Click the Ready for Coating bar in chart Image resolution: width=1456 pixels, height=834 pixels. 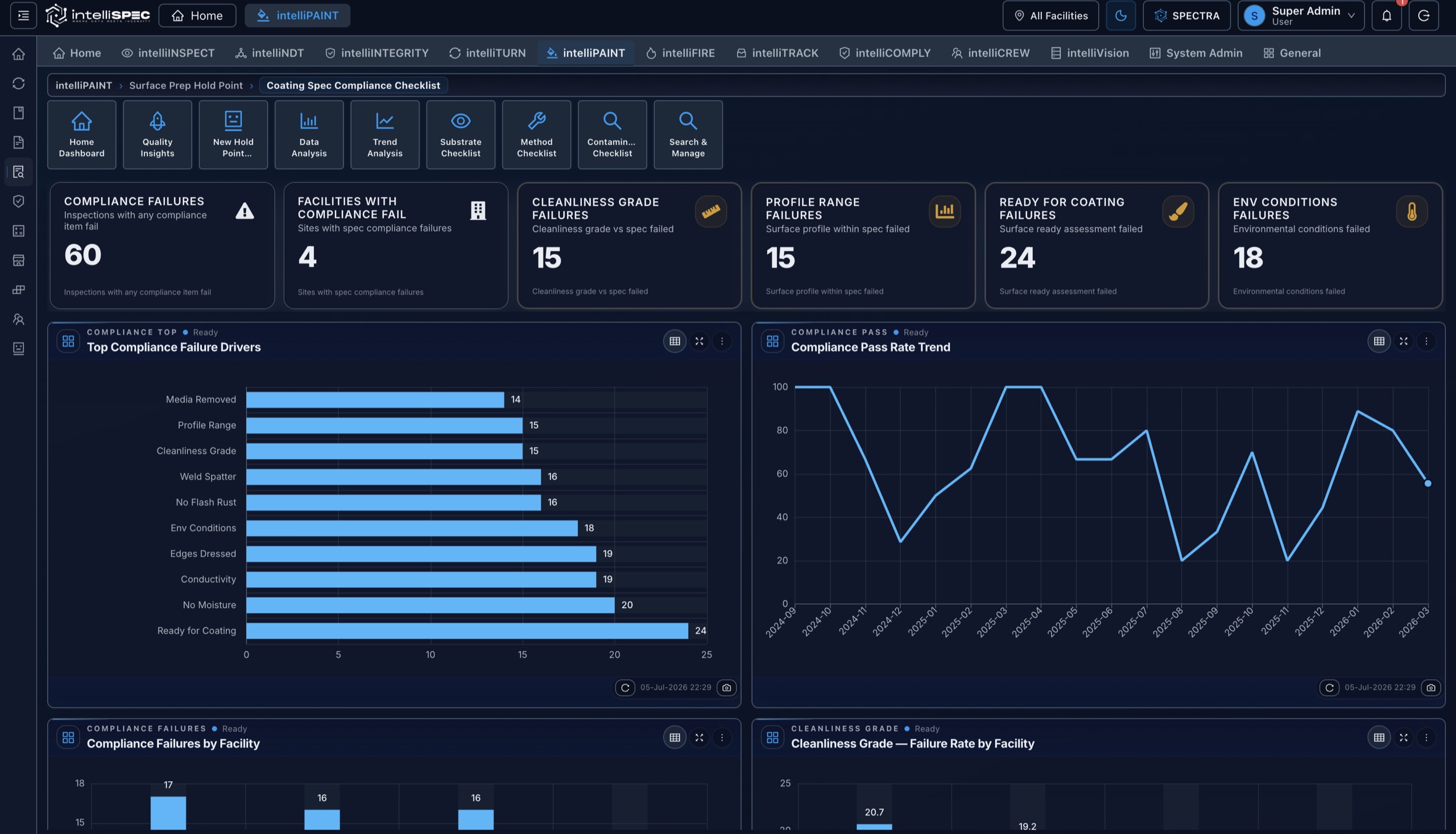pos(467,631)
